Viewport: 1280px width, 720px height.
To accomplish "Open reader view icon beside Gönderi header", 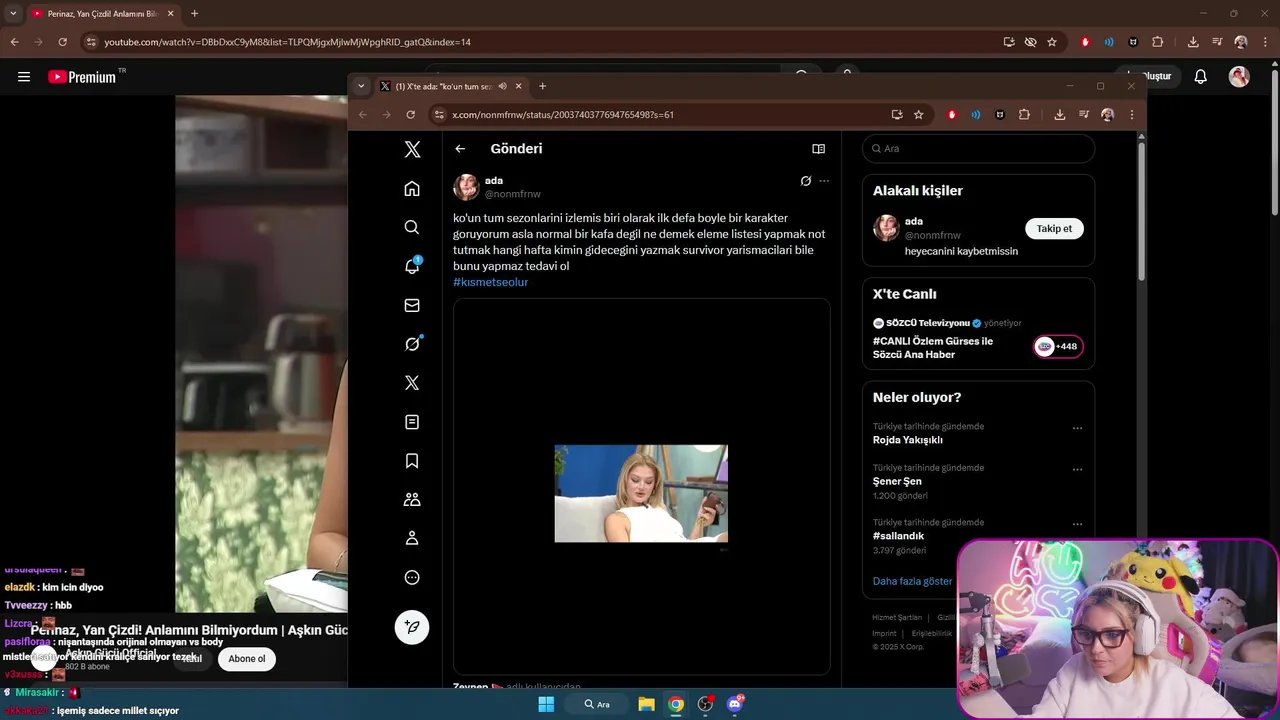I will coord(818,149).
